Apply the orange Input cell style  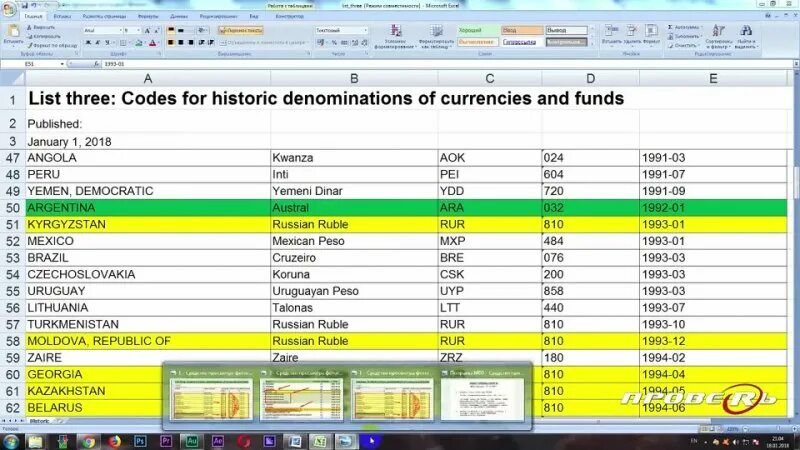point(522,31)
